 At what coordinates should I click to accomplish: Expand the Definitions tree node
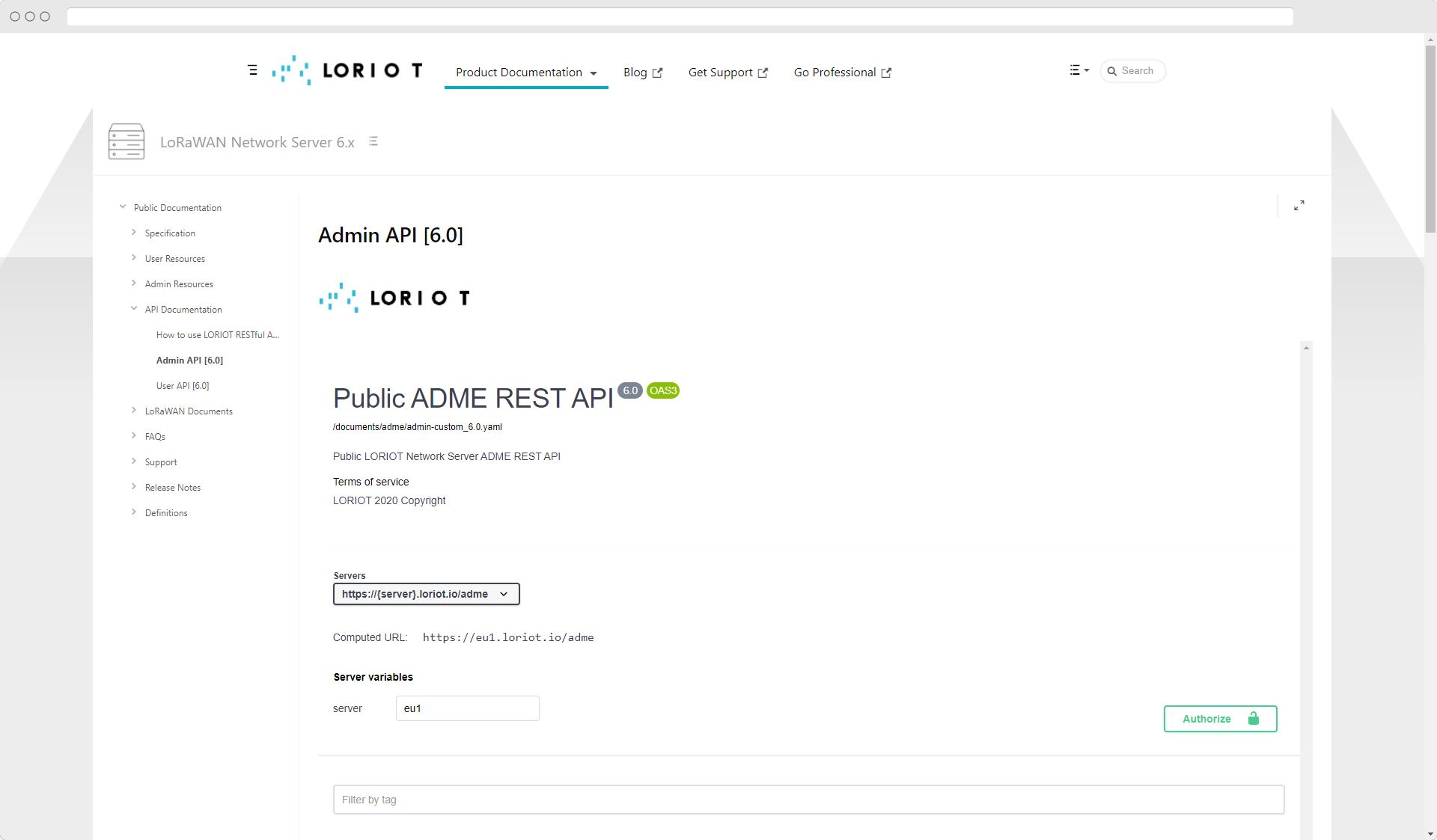coord(134,512)
